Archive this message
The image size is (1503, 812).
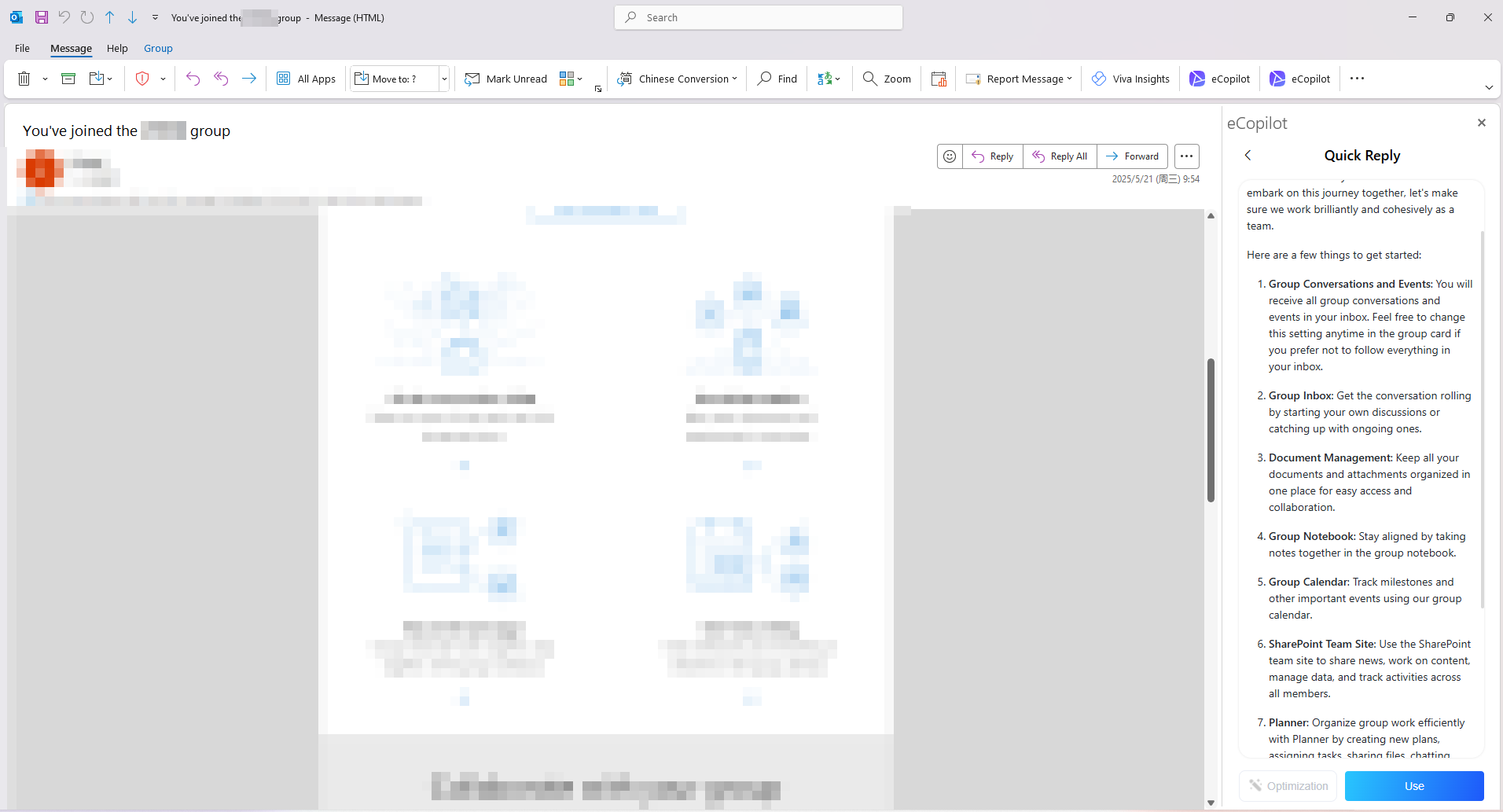coord(68,78)
